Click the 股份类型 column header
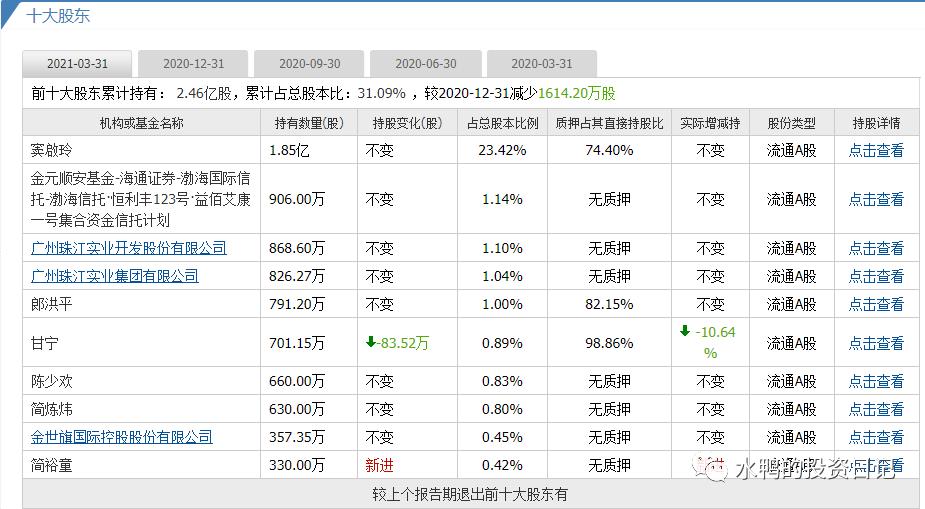 (x=792, y=123)
